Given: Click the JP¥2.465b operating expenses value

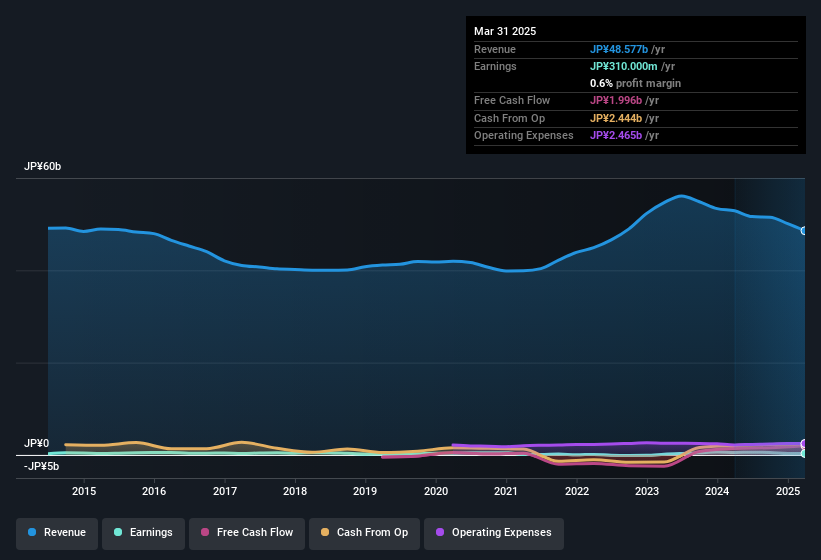Looking at the screenshot, I should tap(616, 136).
